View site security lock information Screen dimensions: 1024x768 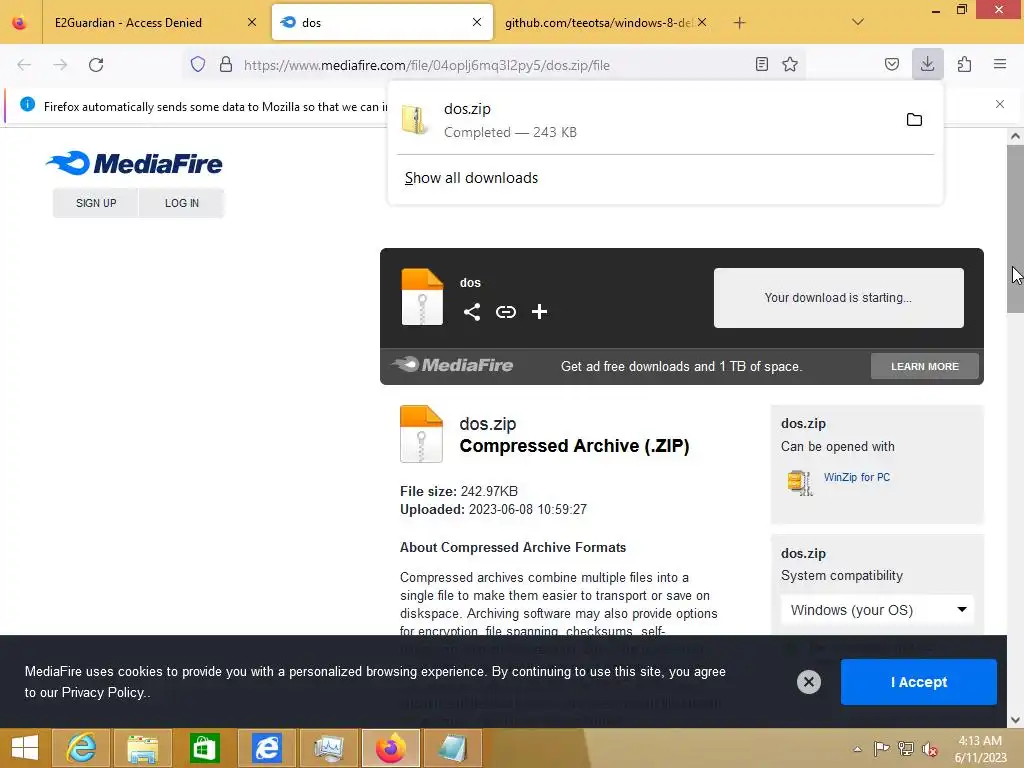coord(226,64)
